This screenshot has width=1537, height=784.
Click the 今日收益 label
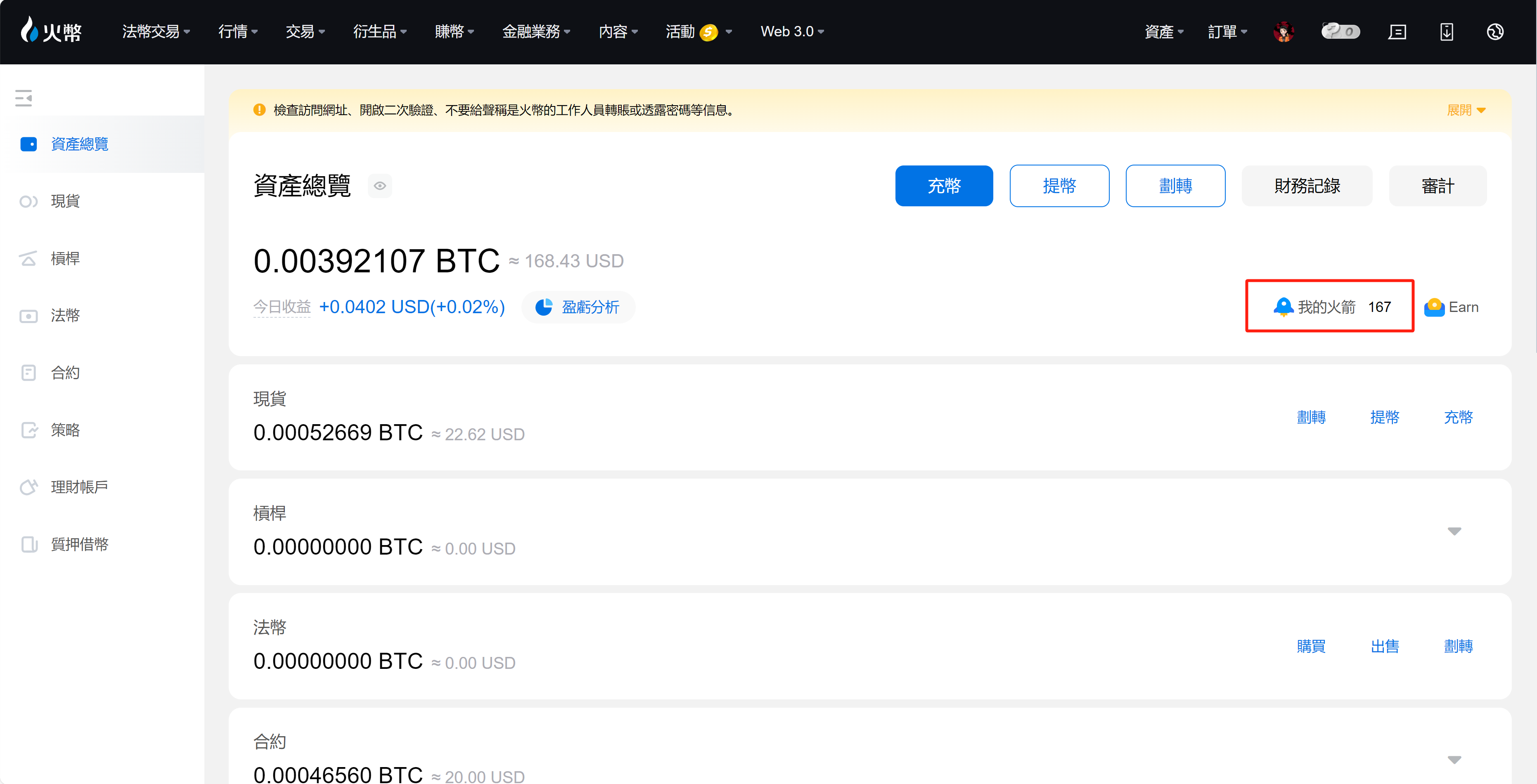(282, 307)
